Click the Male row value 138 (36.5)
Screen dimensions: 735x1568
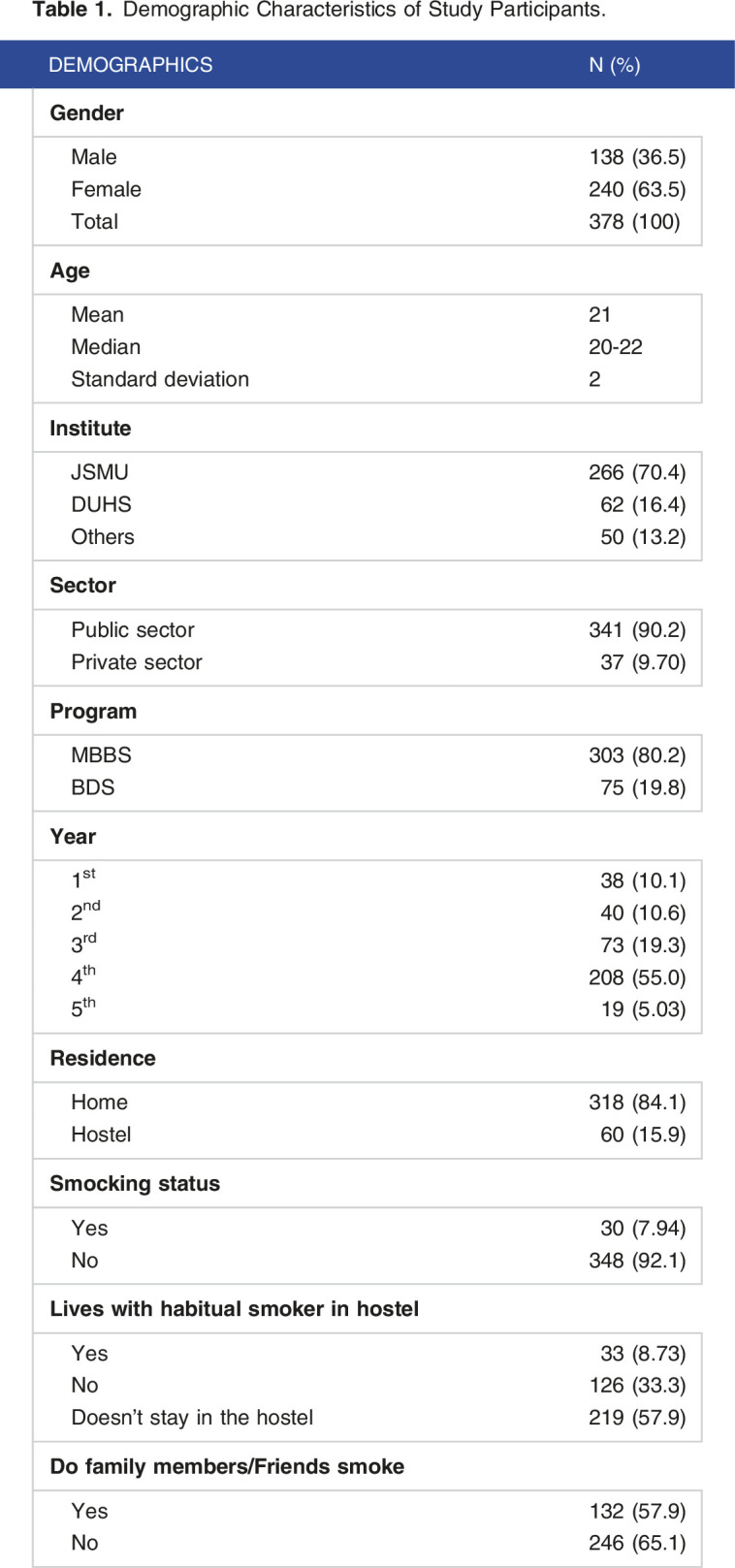637,157
